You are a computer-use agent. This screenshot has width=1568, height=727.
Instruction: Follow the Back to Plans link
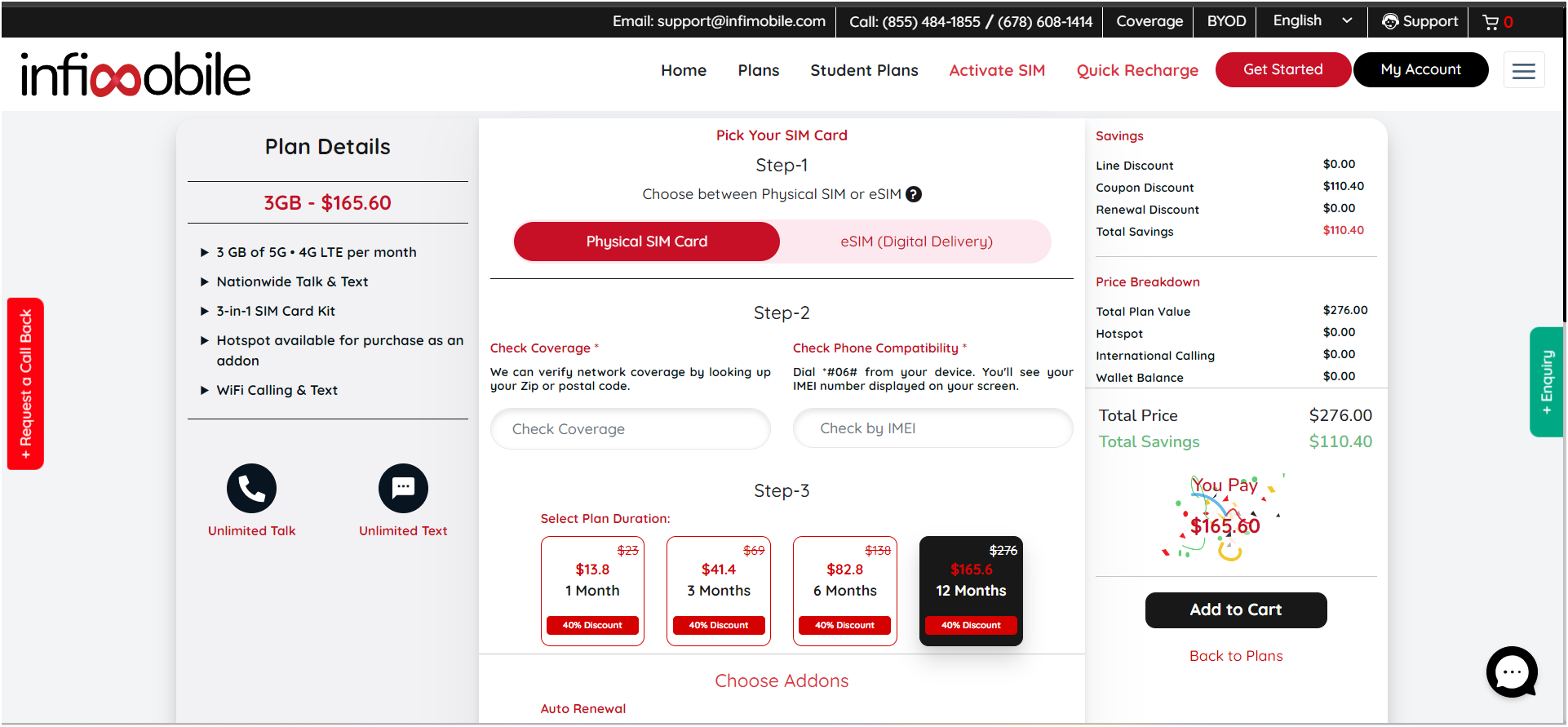(x=1236, y=656)
